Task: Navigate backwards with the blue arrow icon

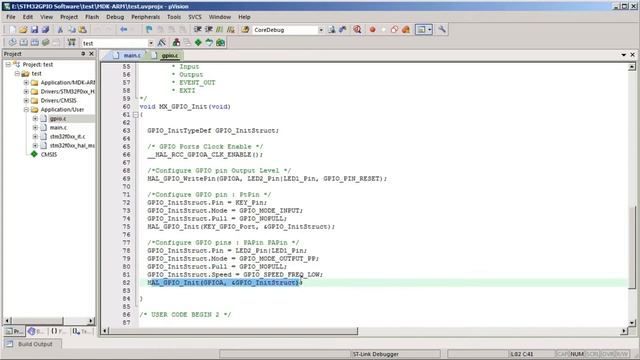Action: click(x=124, y=30)
